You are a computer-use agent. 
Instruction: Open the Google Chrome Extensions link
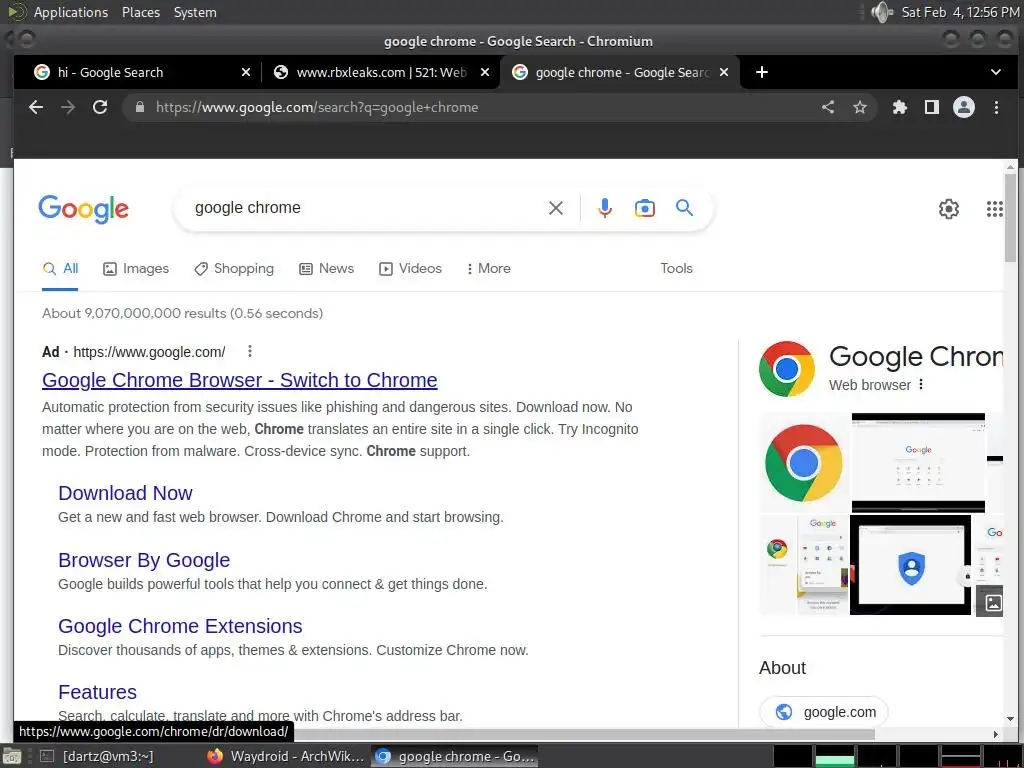pyautogui.click(x=180, y=626)
